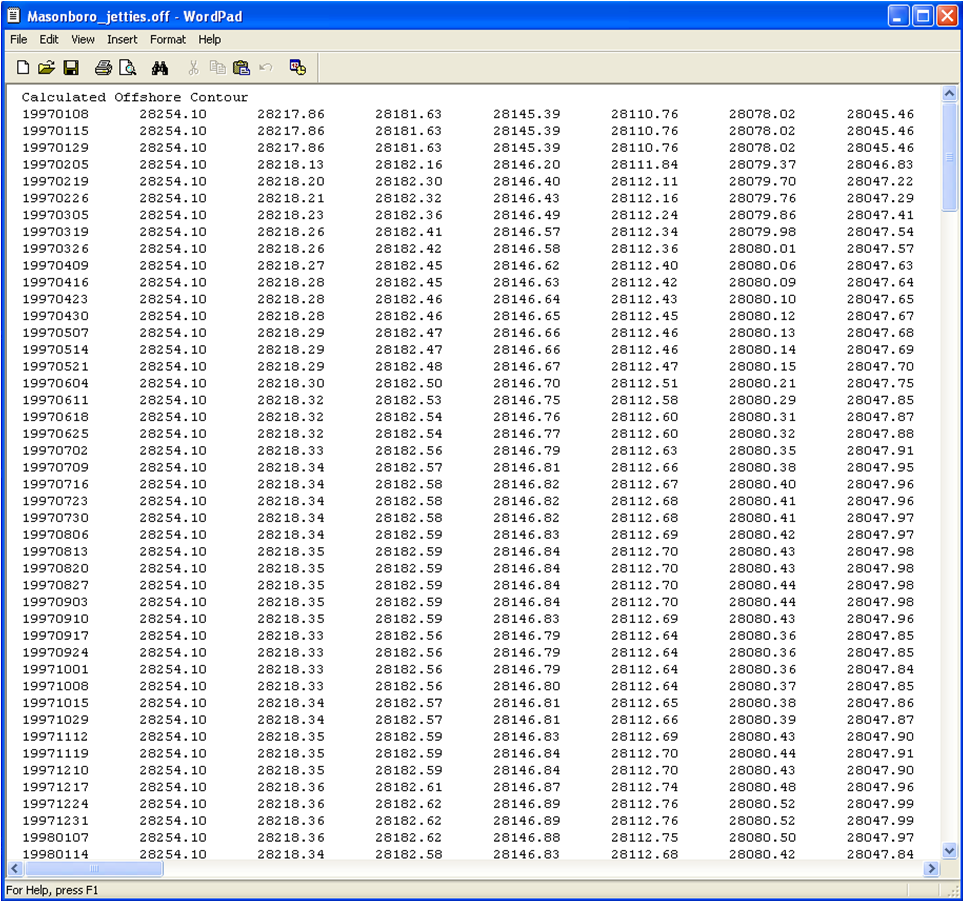The height and width of the screenshot is (902, 964).
Task: Click value 28112.34 in the 19970319 row
Action: 644,232
